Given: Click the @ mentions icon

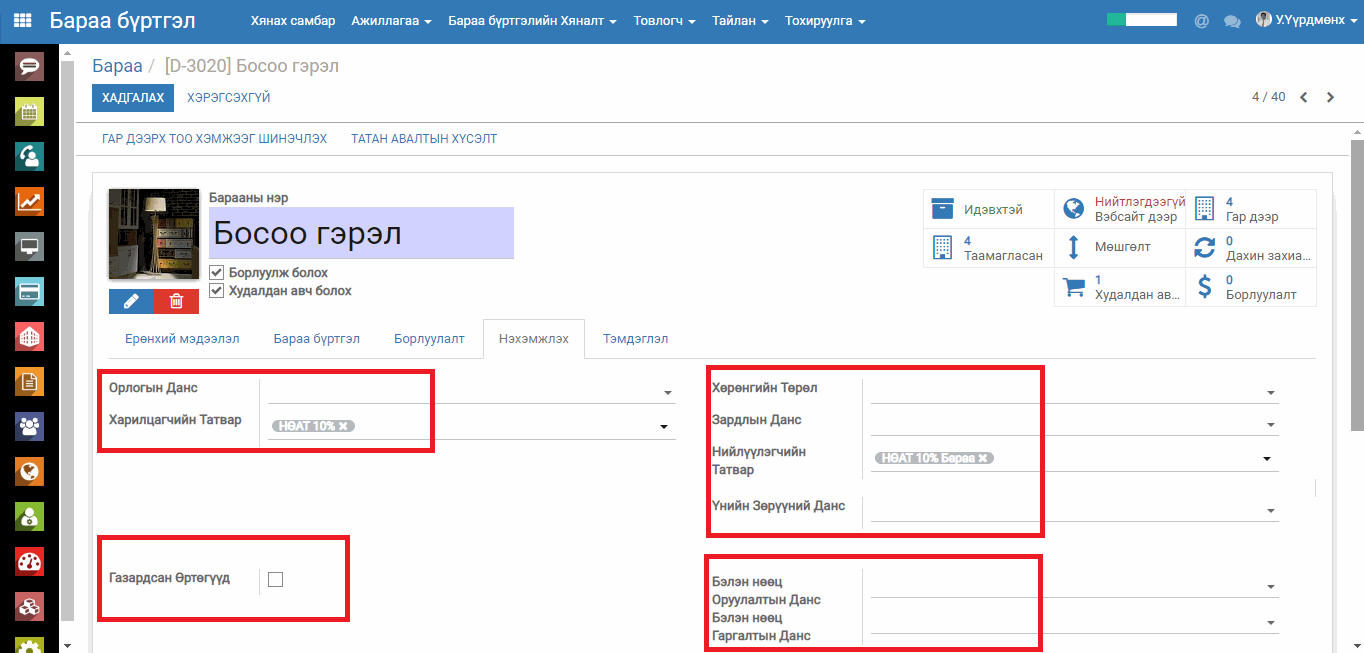Looking at the screenshot, I should [x=1202, y=21].
